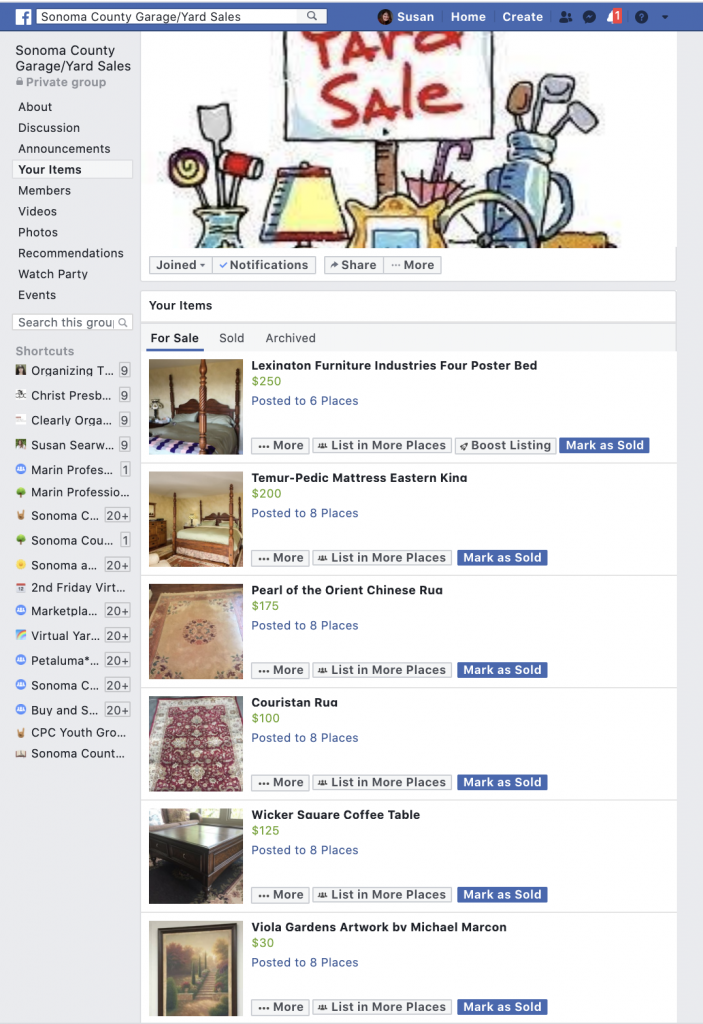Open the Messenger icon
Viewport: 703px width, 1024px height.
(589, 16)
